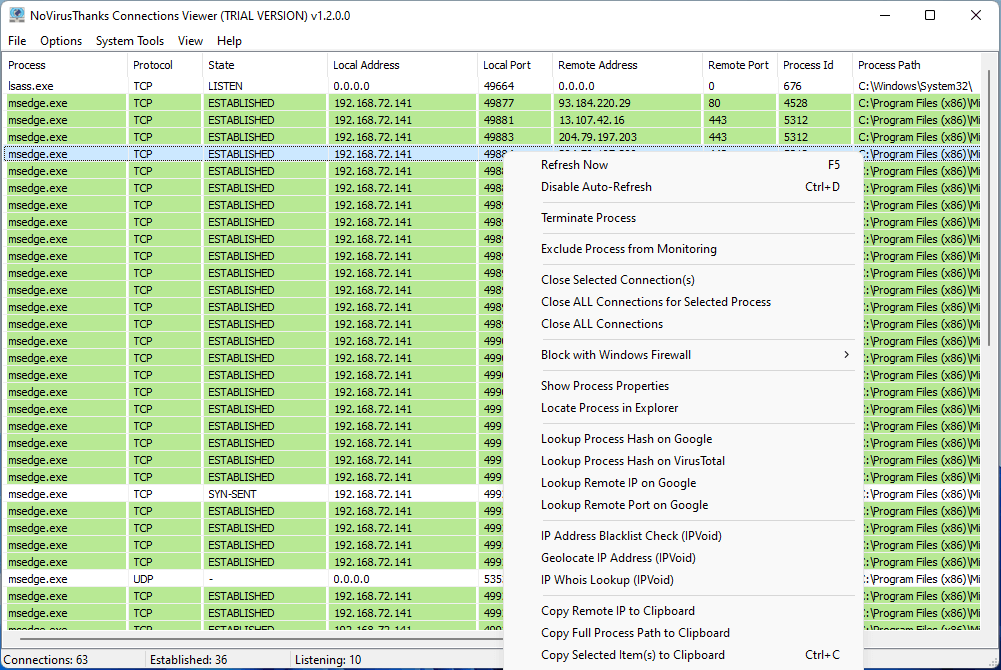Click Established: 36 in status bar
Screen dimensions: 1001x670
tap(188, 660)
